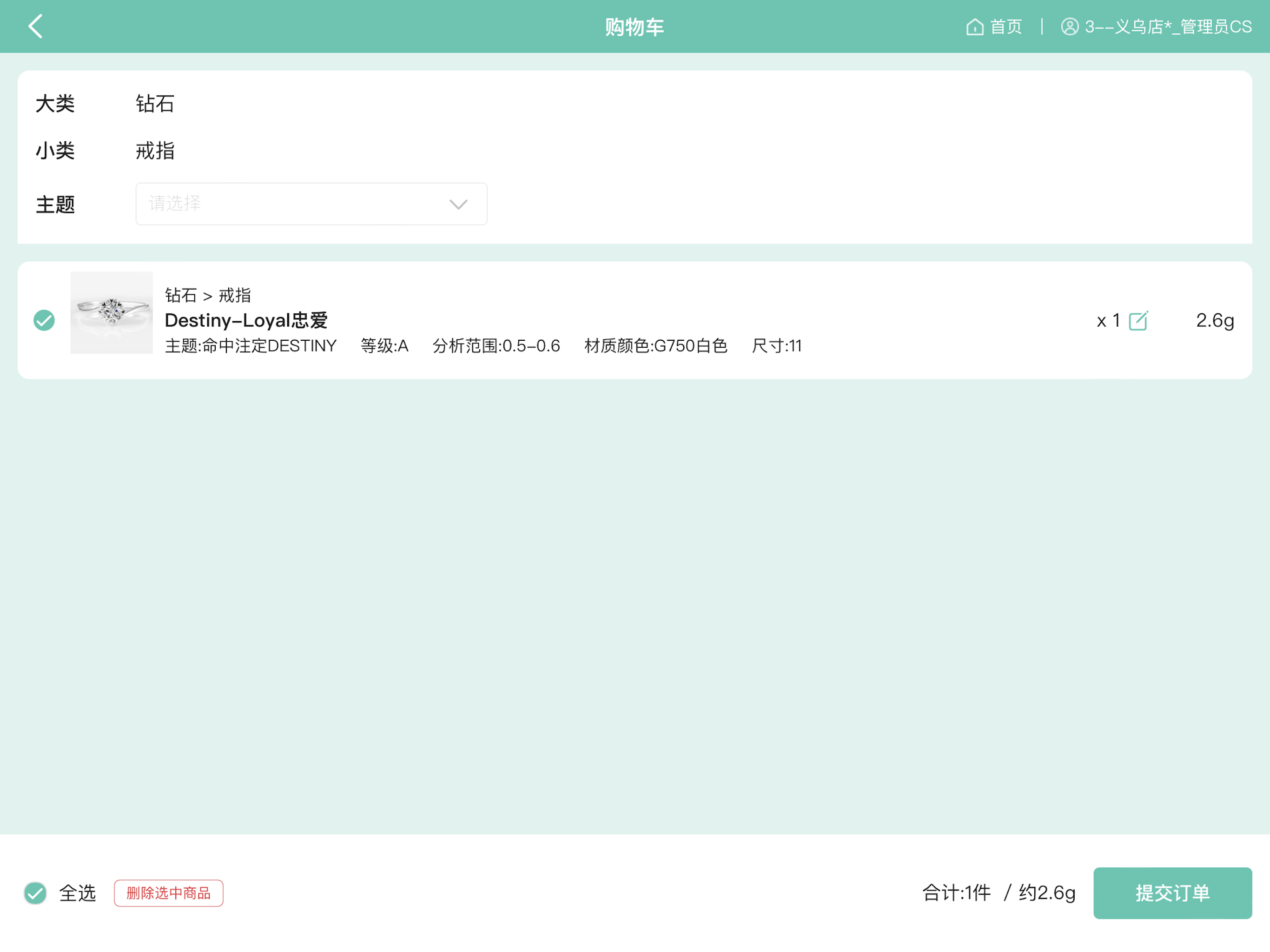Viewport: 1270px width, 952px height.
Task: Open the ring product thumbnail
Action: [x=112, y=312]
